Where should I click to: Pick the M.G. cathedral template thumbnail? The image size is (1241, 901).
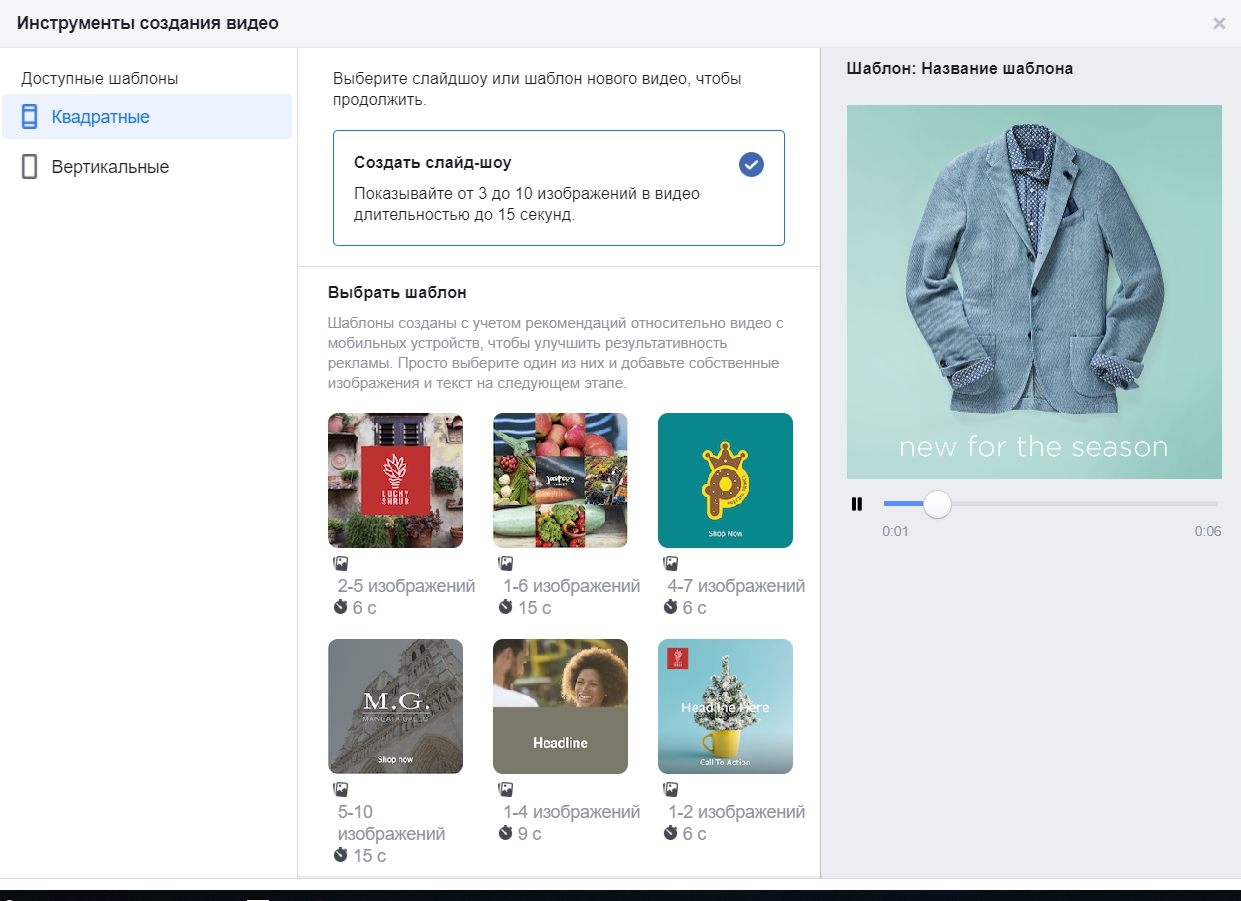(395, 706)
